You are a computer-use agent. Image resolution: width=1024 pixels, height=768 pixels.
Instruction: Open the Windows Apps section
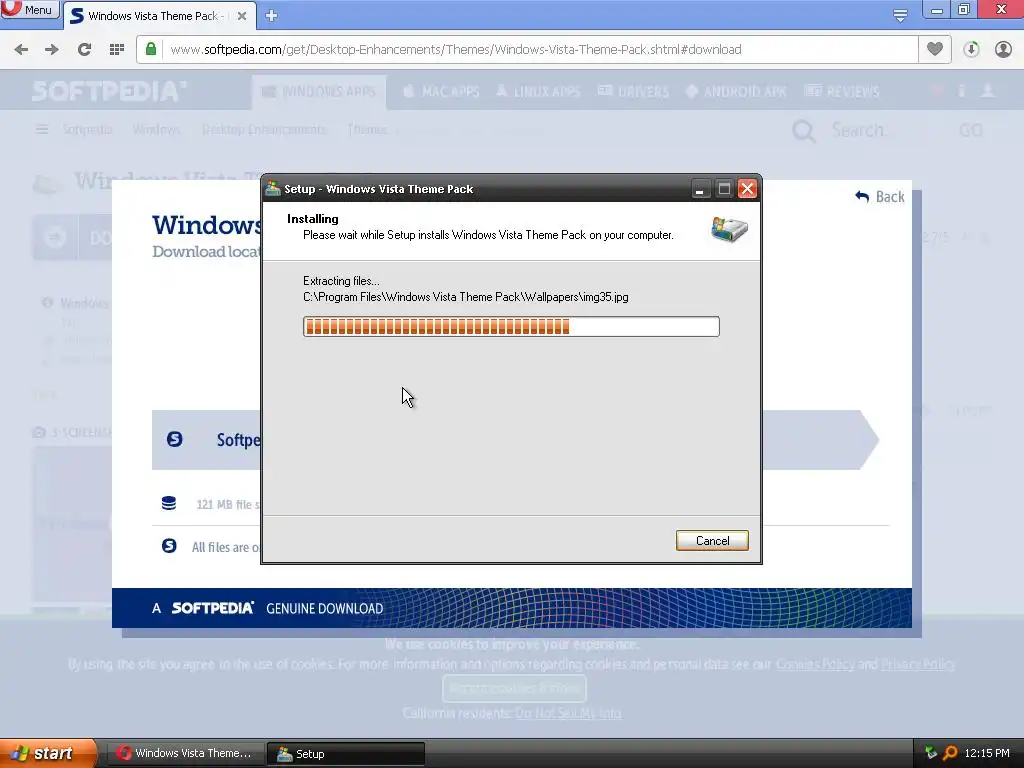pos(319,91)
